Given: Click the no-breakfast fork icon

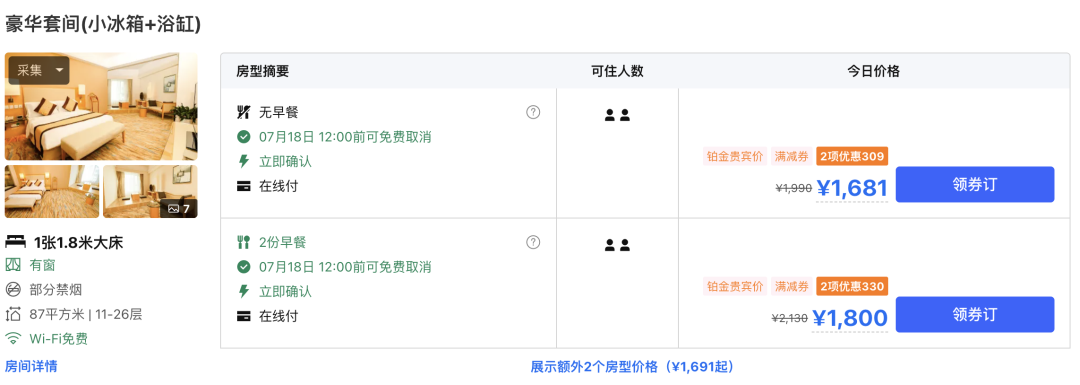Looking at the screenshot, I should pyautogui.click(x=243, y=112).
